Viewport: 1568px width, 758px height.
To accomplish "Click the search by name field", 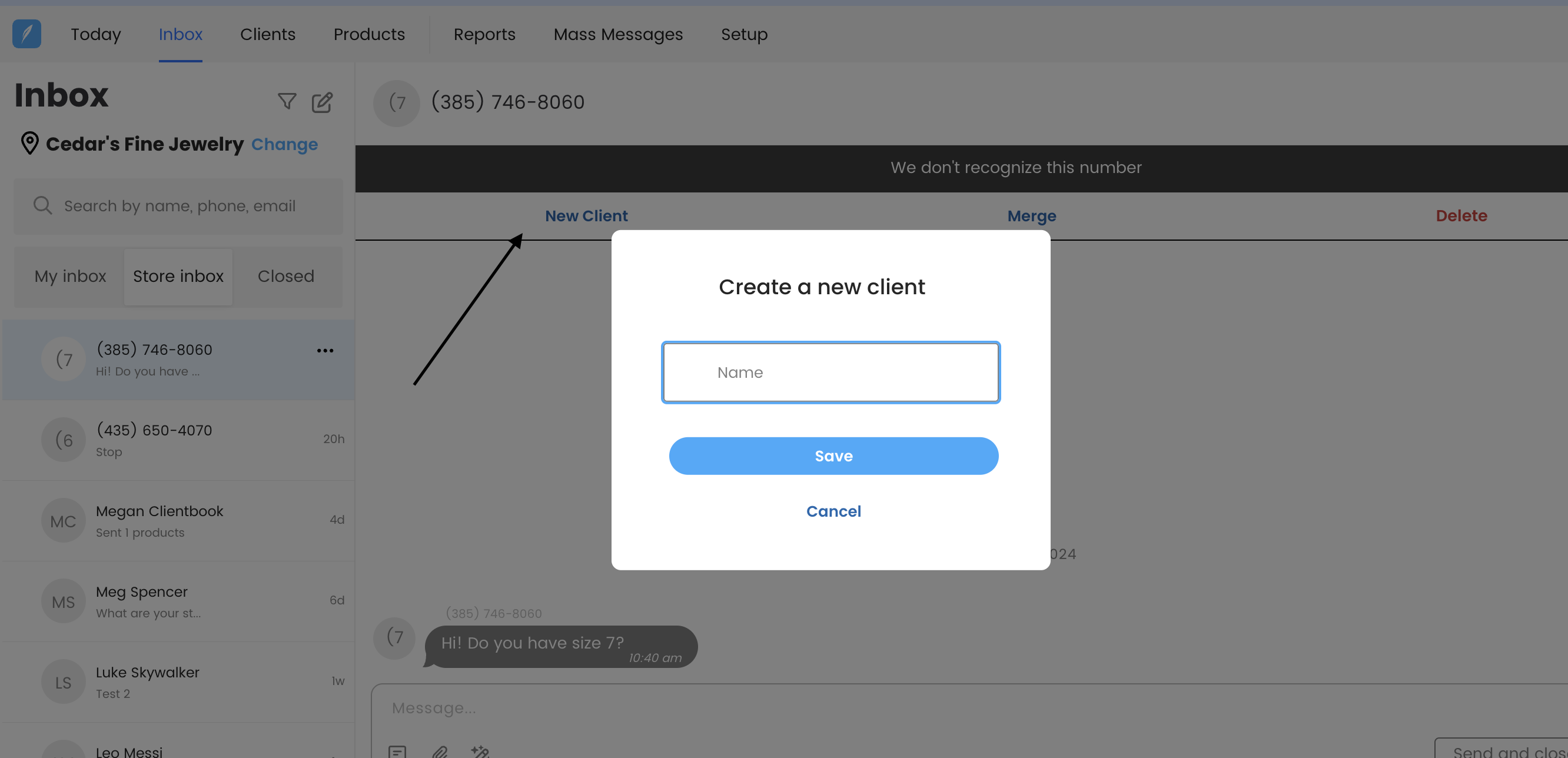I will 180,207.
